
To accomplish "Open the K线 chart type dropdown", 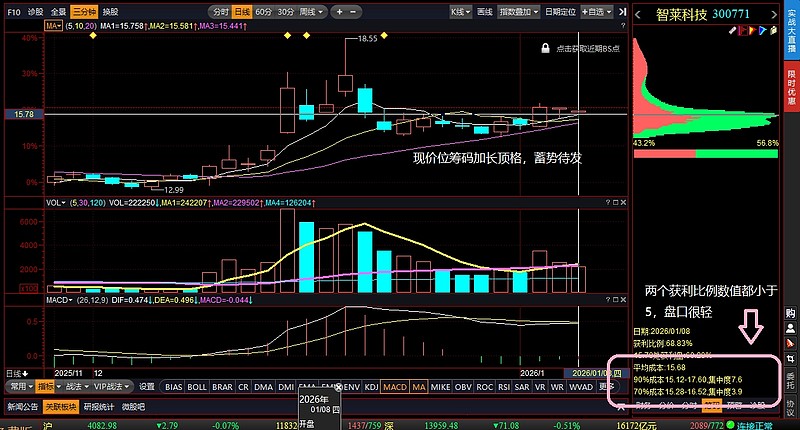I will [461, 12].
